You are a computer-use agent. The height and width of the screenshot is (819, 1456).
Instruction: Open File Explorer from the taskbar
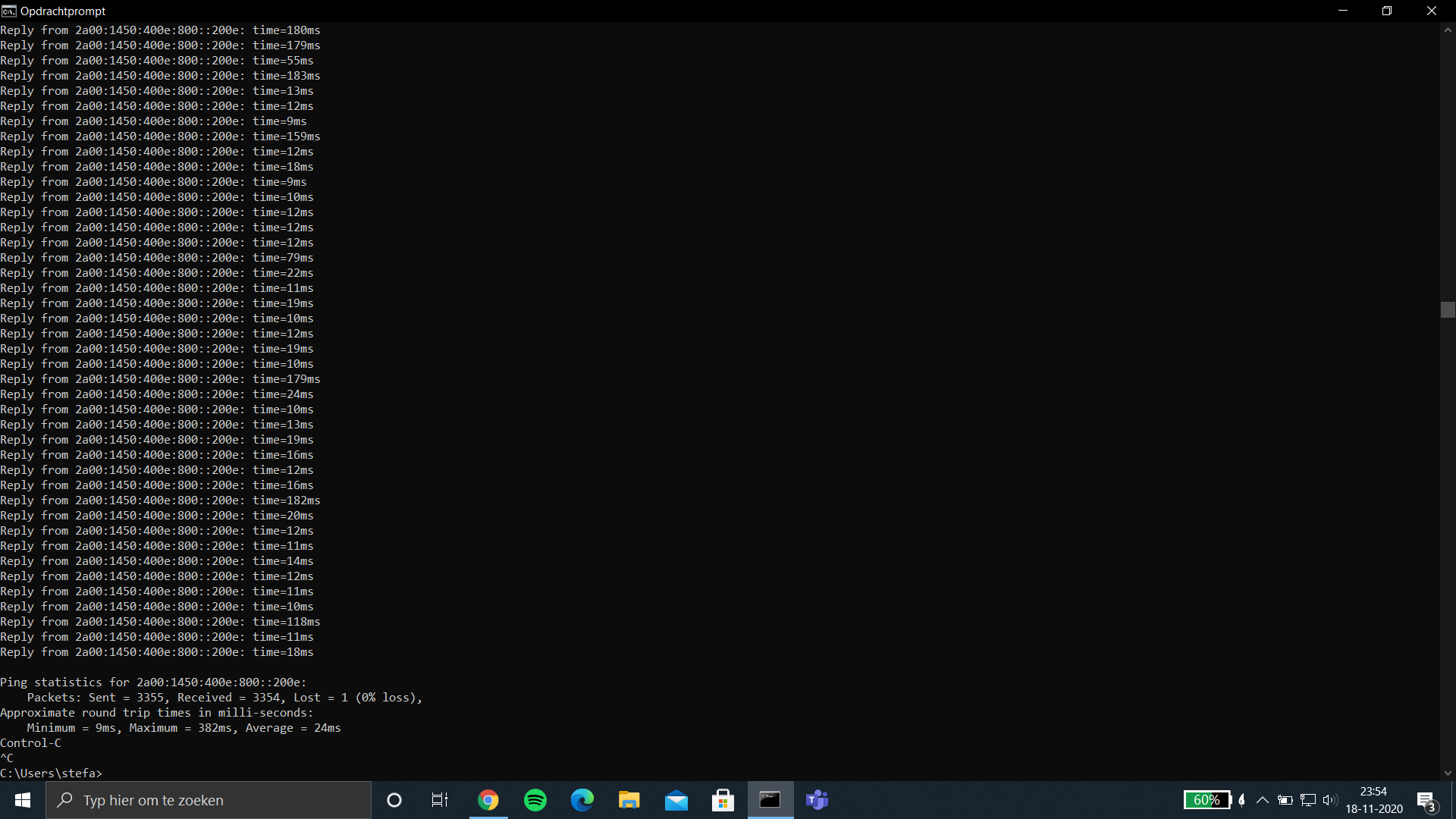(x=629, y=800)
